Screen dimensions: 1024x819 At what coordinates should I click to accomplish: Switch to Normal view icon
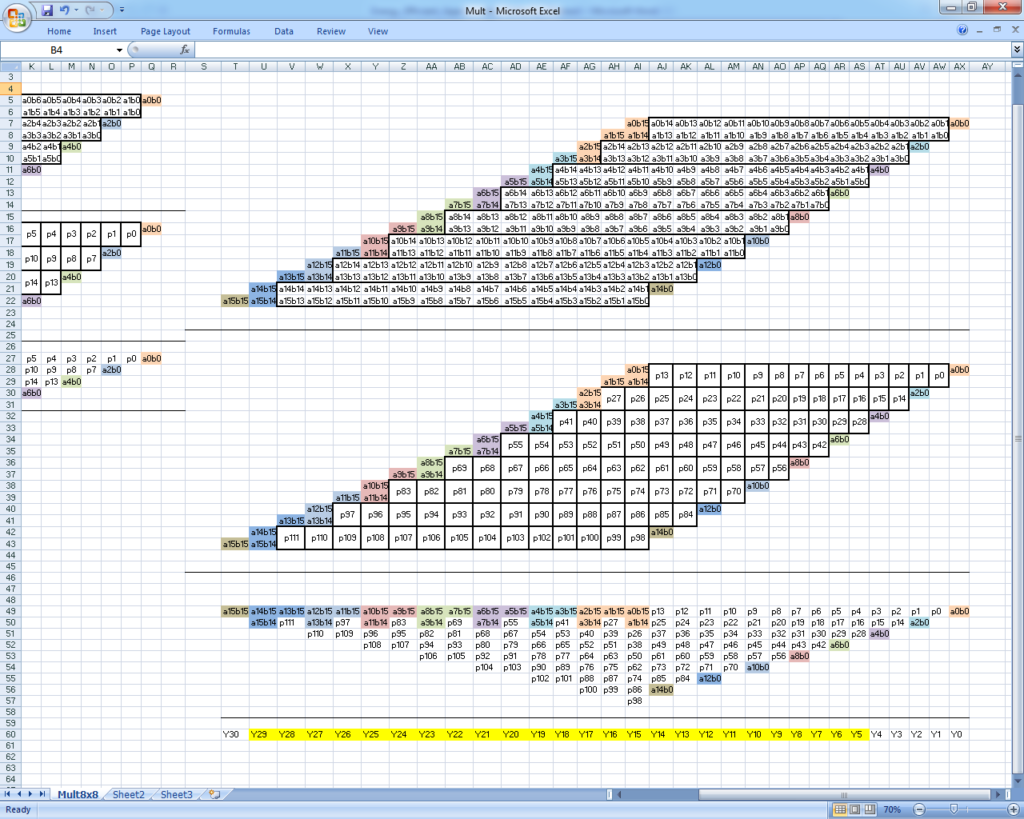[840, 809]
